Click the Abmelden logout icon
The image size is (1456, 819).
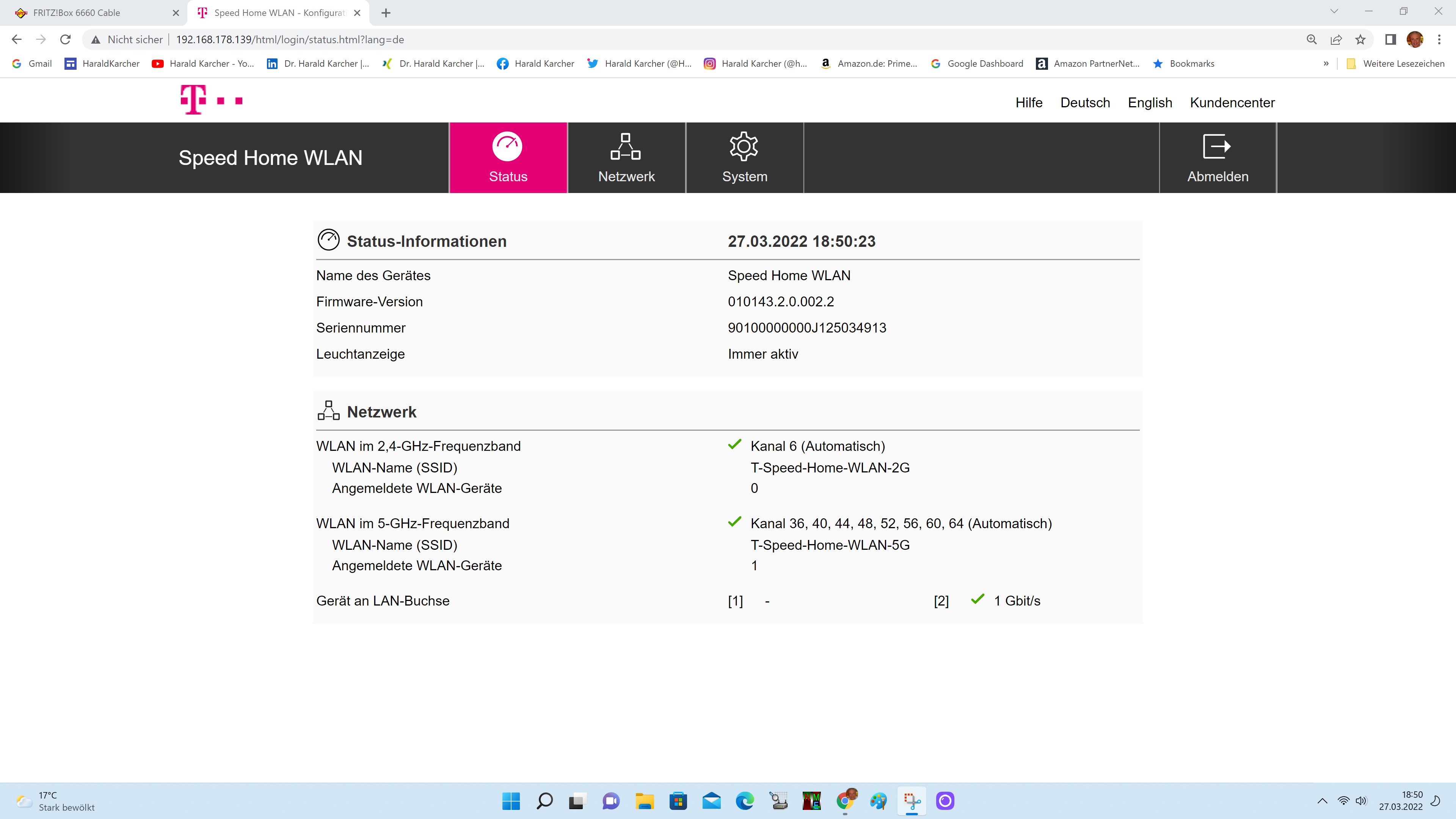1217,147
